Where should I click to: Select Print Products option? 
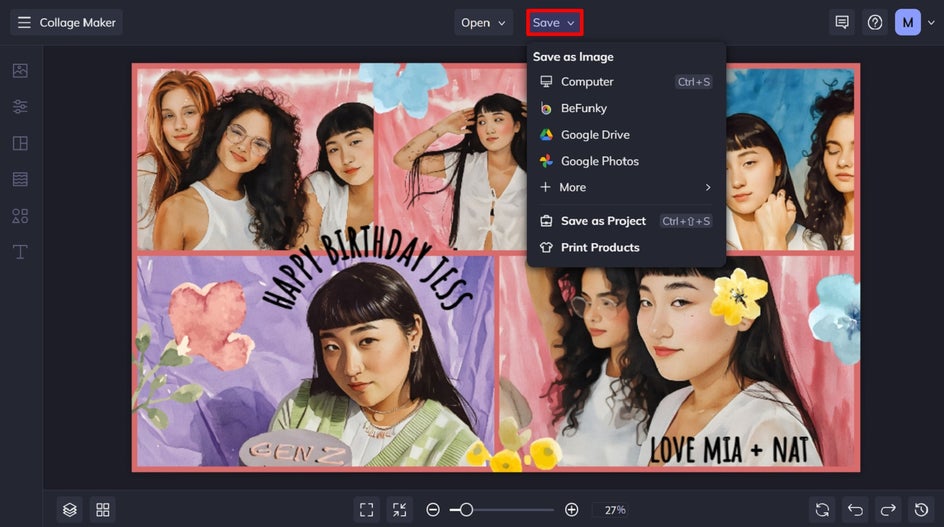coord(626,248)
